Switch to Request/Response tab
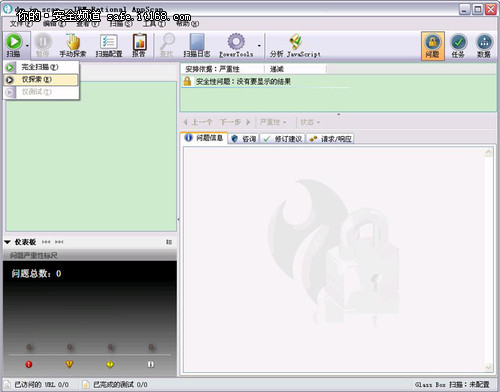 330,139
